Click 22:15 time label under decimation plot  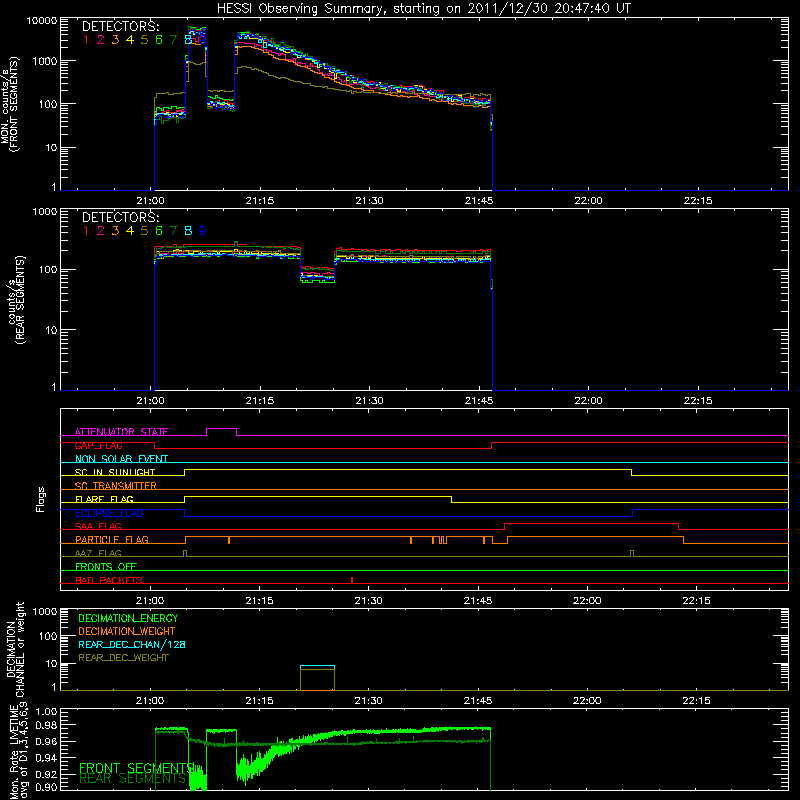[696, 701]
